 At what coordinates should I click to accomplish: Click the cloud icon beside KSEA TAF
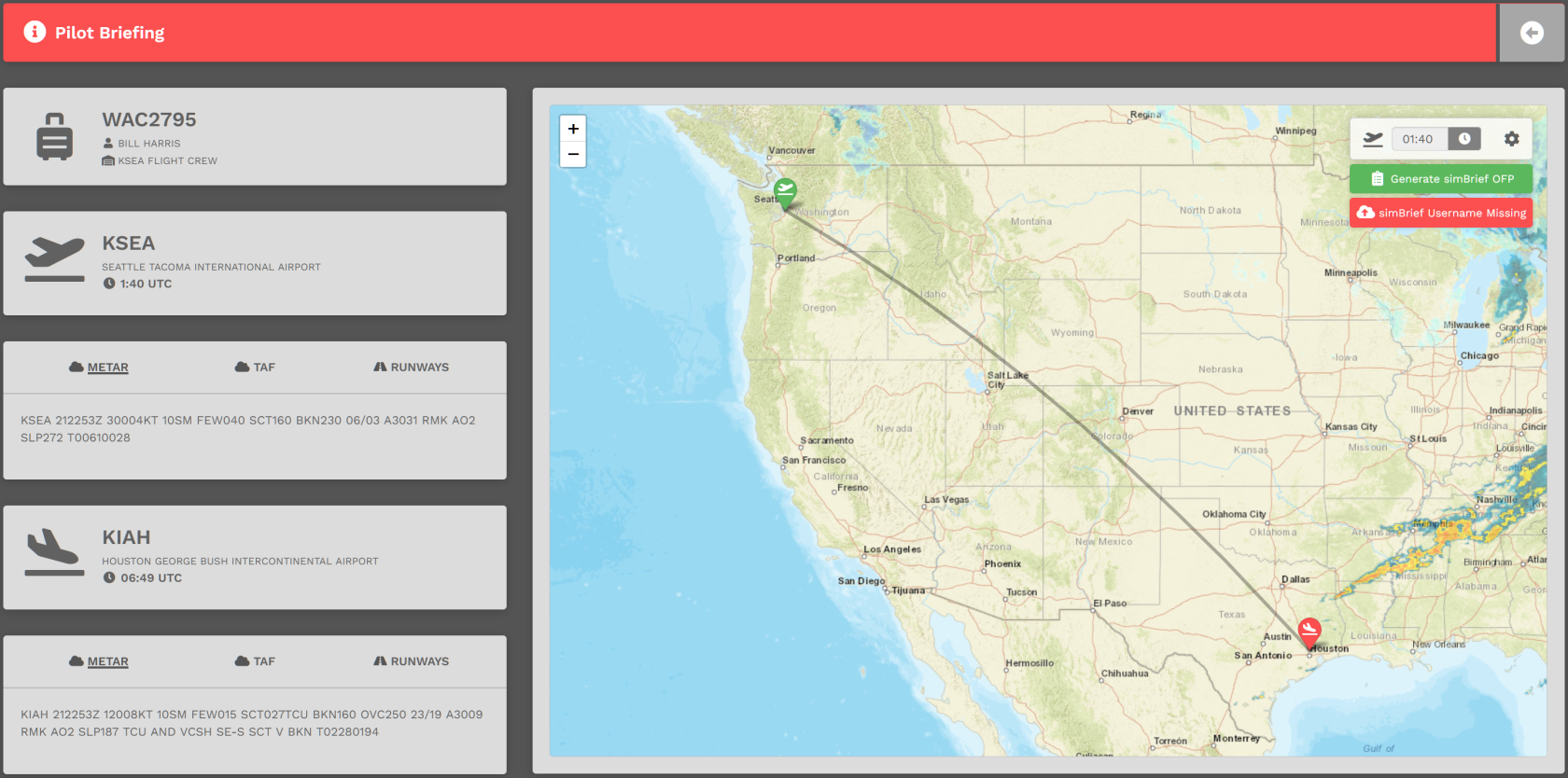coord(242,368)
